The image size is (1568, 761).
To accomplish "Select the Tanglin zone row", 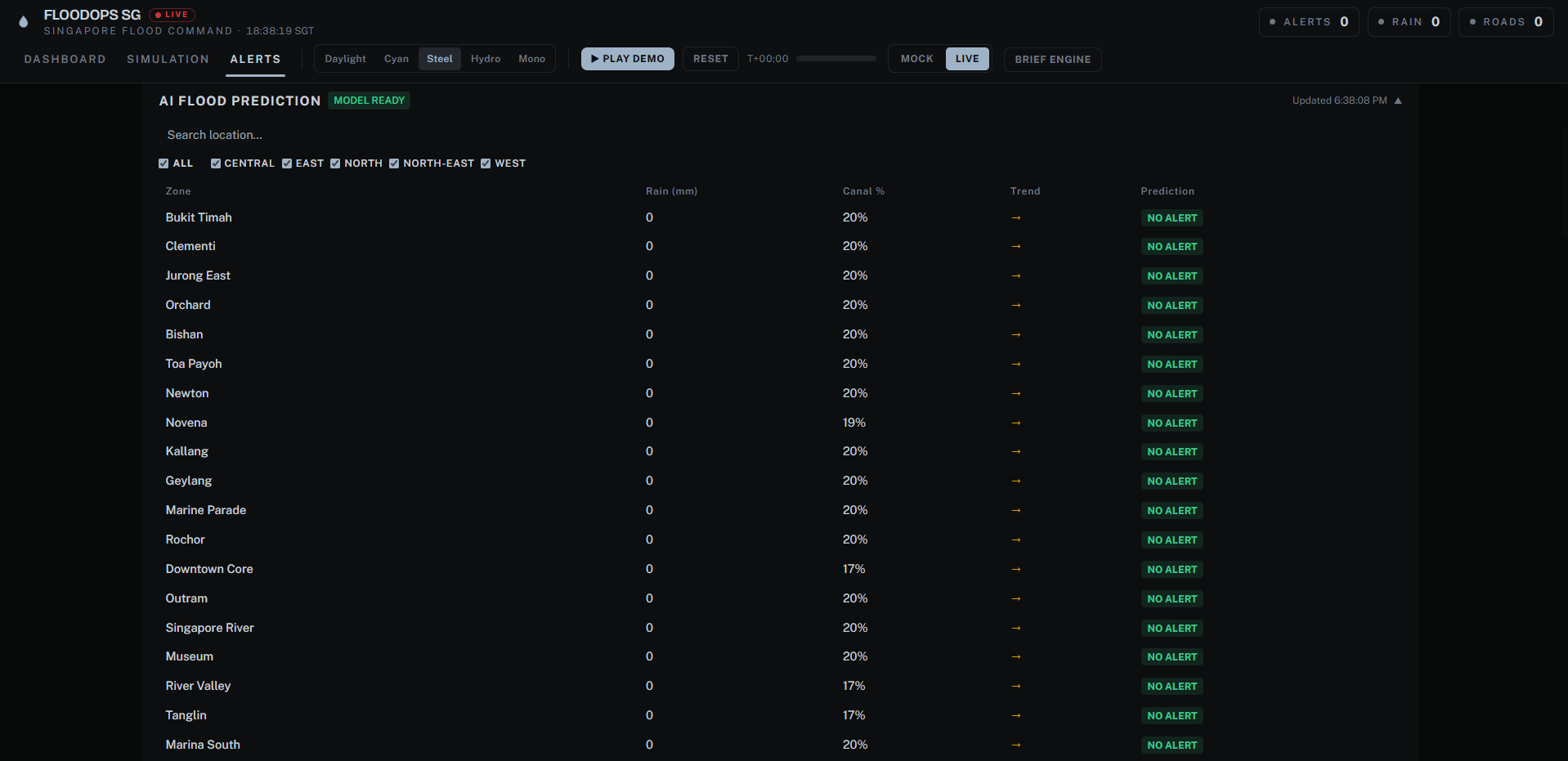I will (781, 715).
